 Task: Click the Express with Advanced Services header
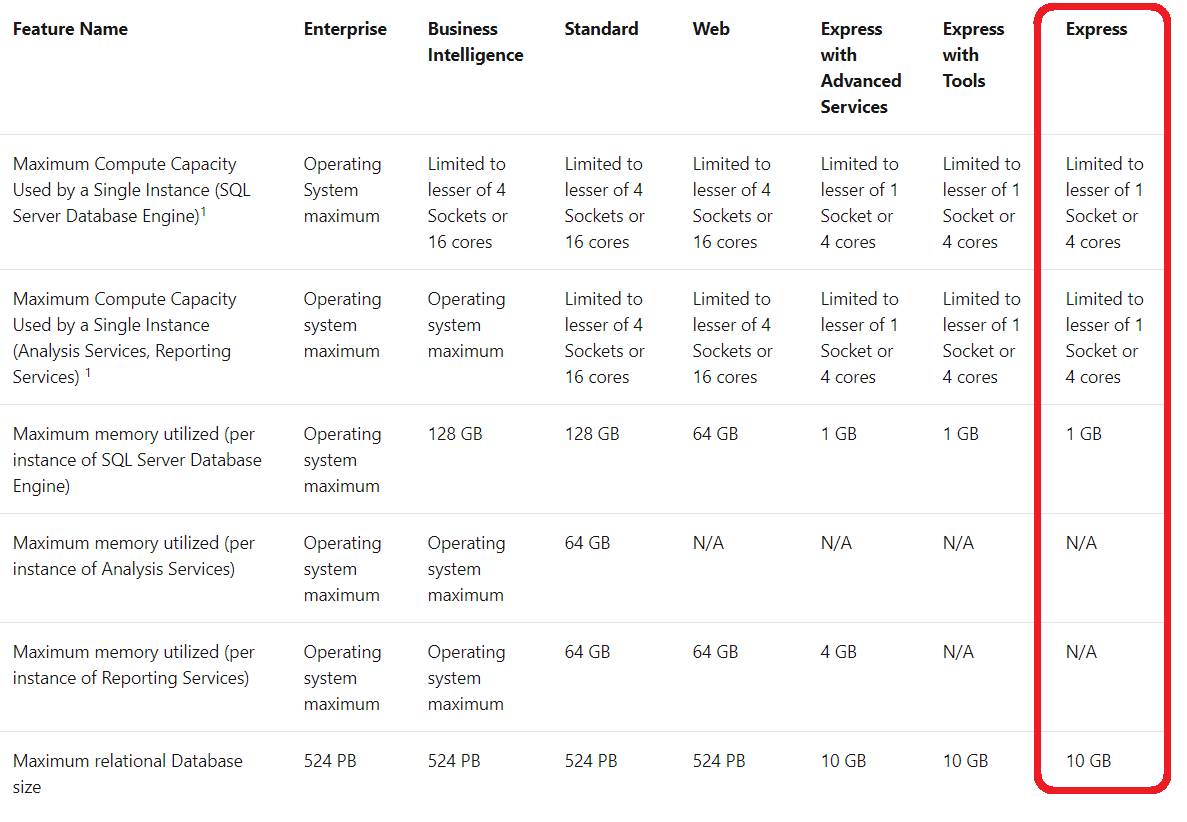(x=860, y=68)
